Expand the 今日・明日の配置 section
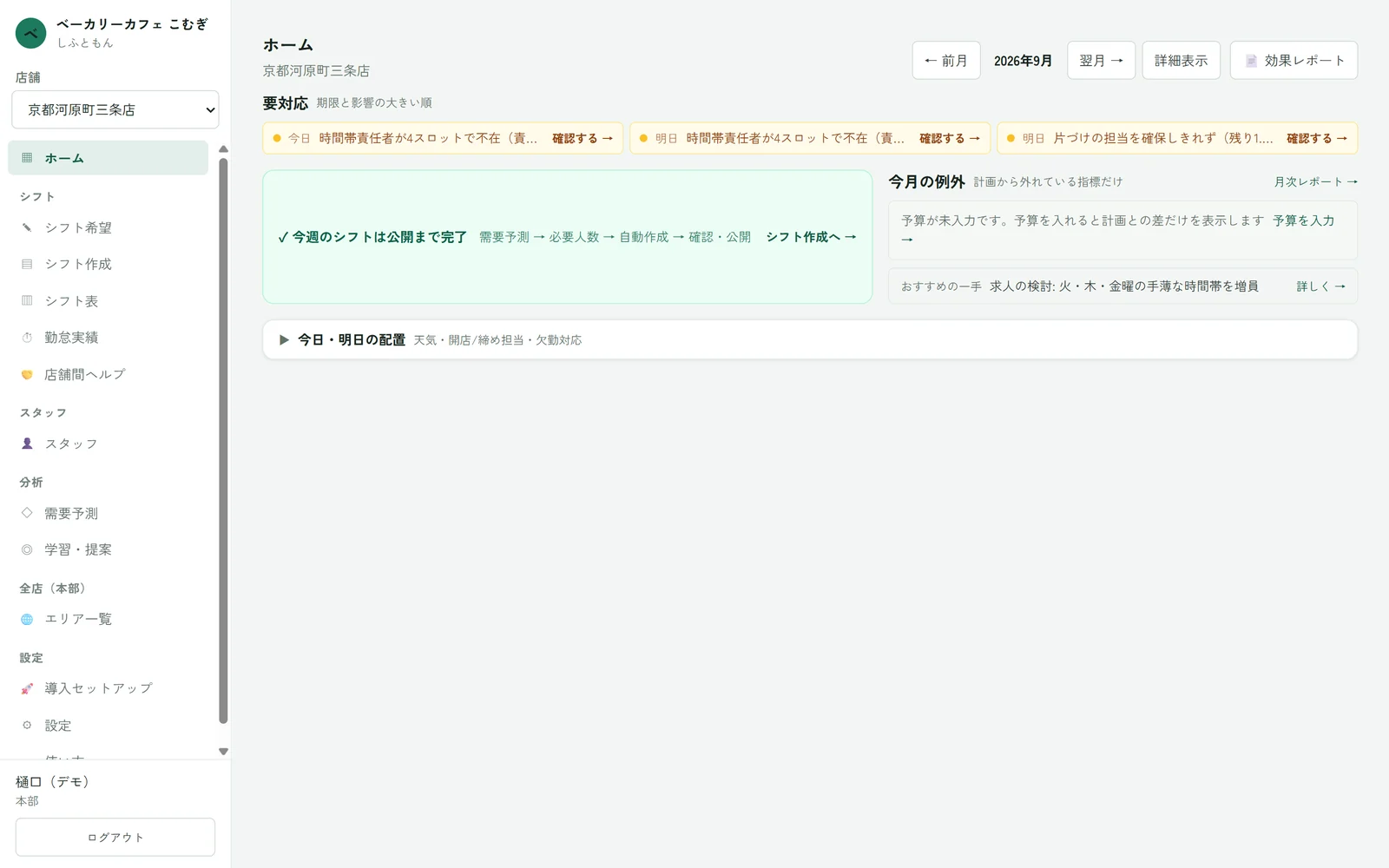1389x868 pixels. click(810, 339)
